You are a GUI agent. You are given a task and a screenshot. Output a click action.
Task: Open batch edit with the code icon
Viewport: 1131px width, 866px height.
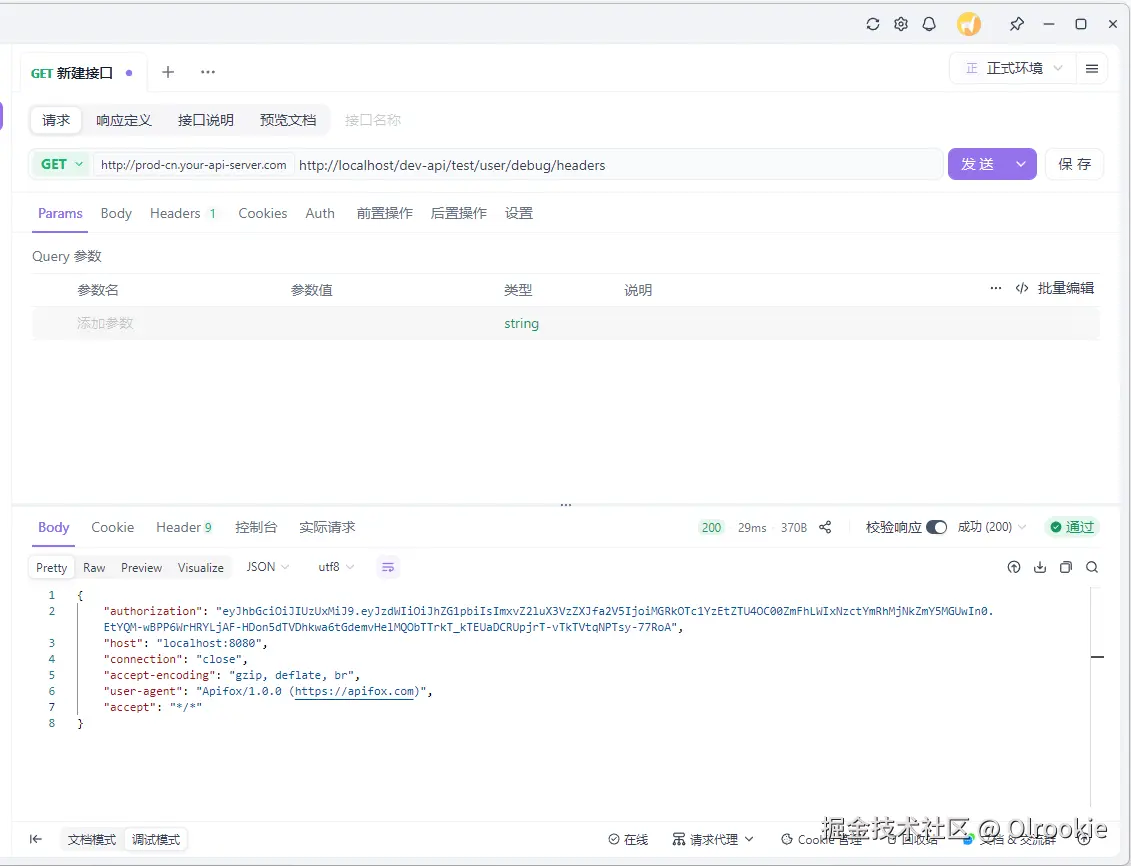tap(1021, 288)
